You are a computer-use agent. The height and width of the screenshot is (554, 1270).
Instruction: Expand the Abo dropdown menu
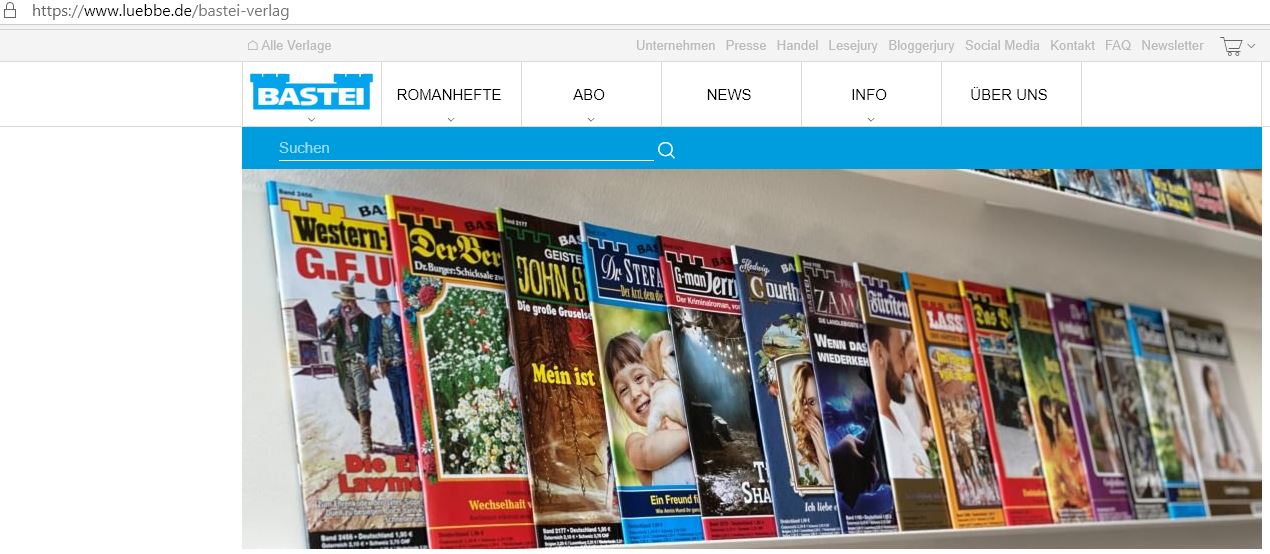[x=590, y=96]
